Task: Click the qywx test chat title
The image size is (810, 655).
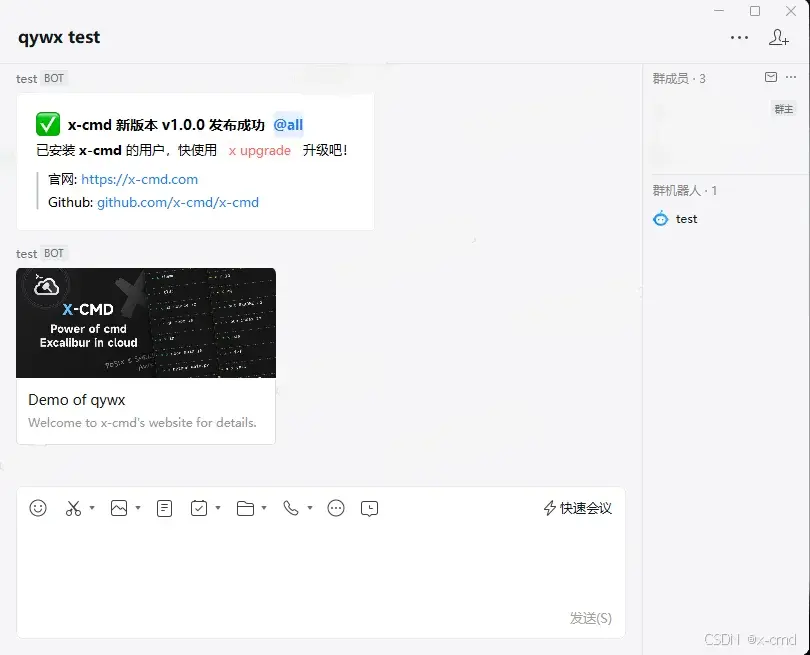Action: click(x=59, y=37)
